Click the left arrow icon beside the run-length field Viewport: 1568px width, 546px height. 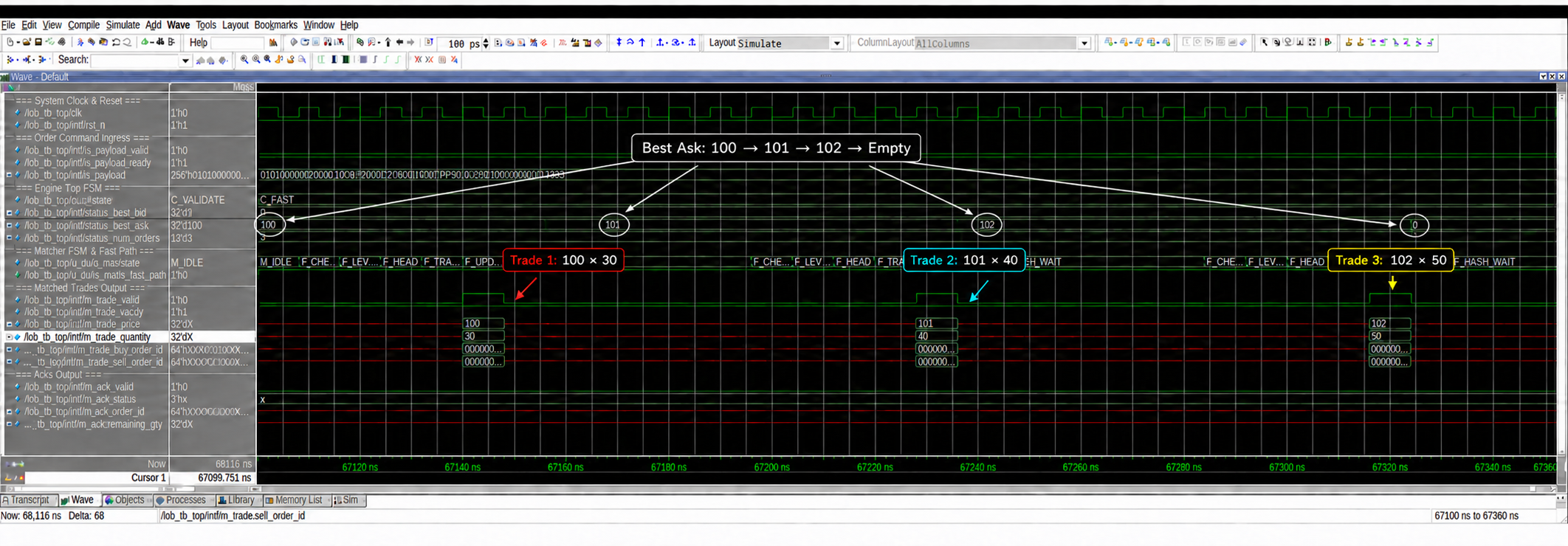click(399, 43)
